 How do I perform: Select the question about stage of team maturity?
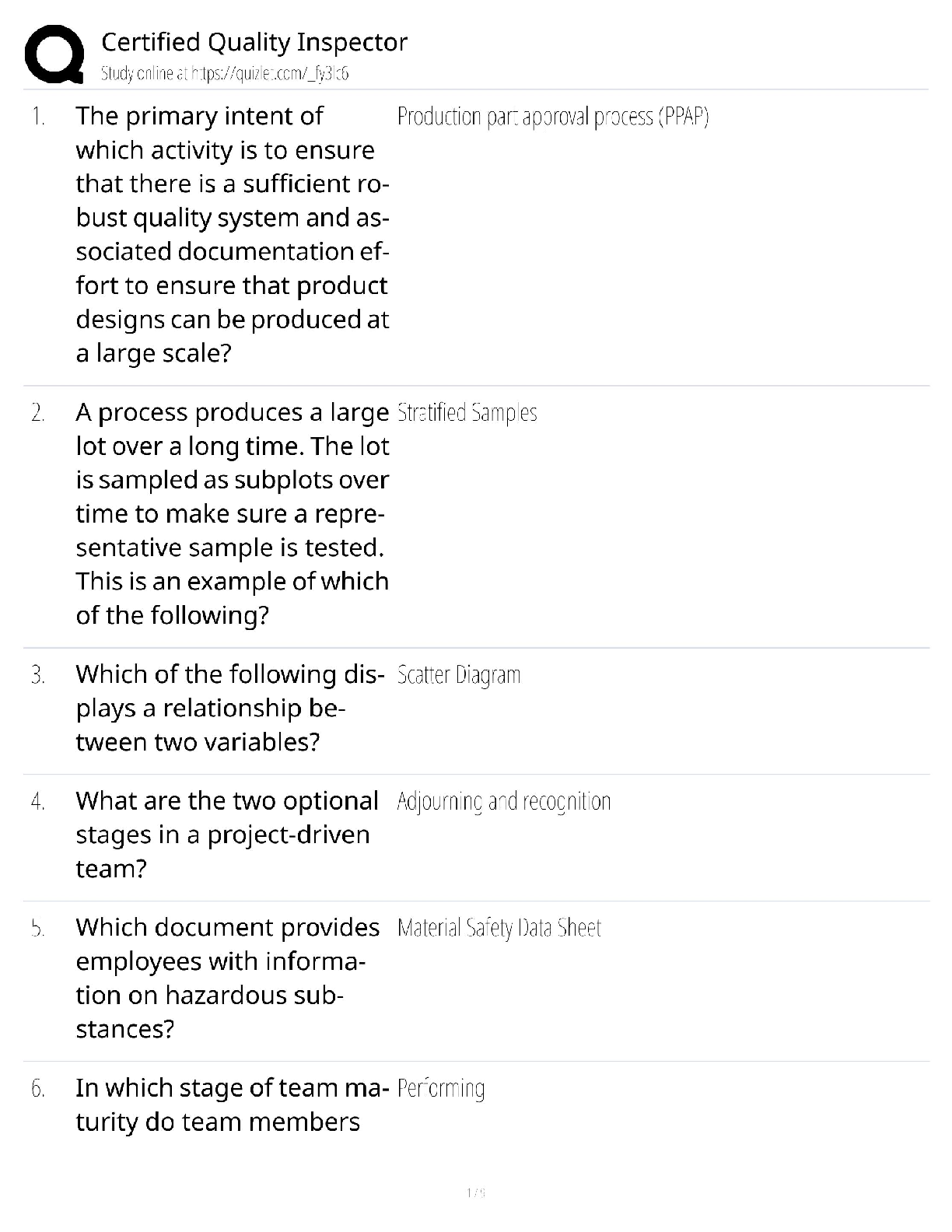point(231,1104)
